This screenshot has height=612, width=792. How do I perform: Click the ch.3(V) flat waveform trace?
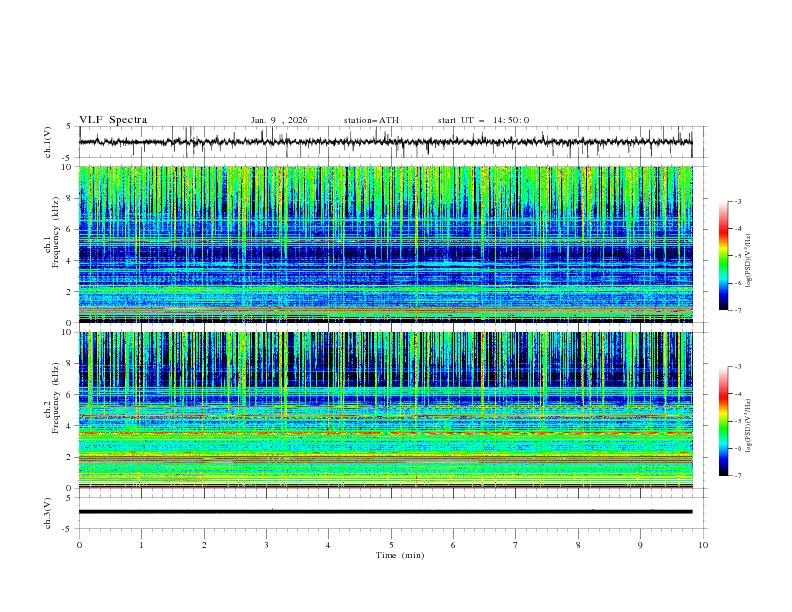pos(386,512)
